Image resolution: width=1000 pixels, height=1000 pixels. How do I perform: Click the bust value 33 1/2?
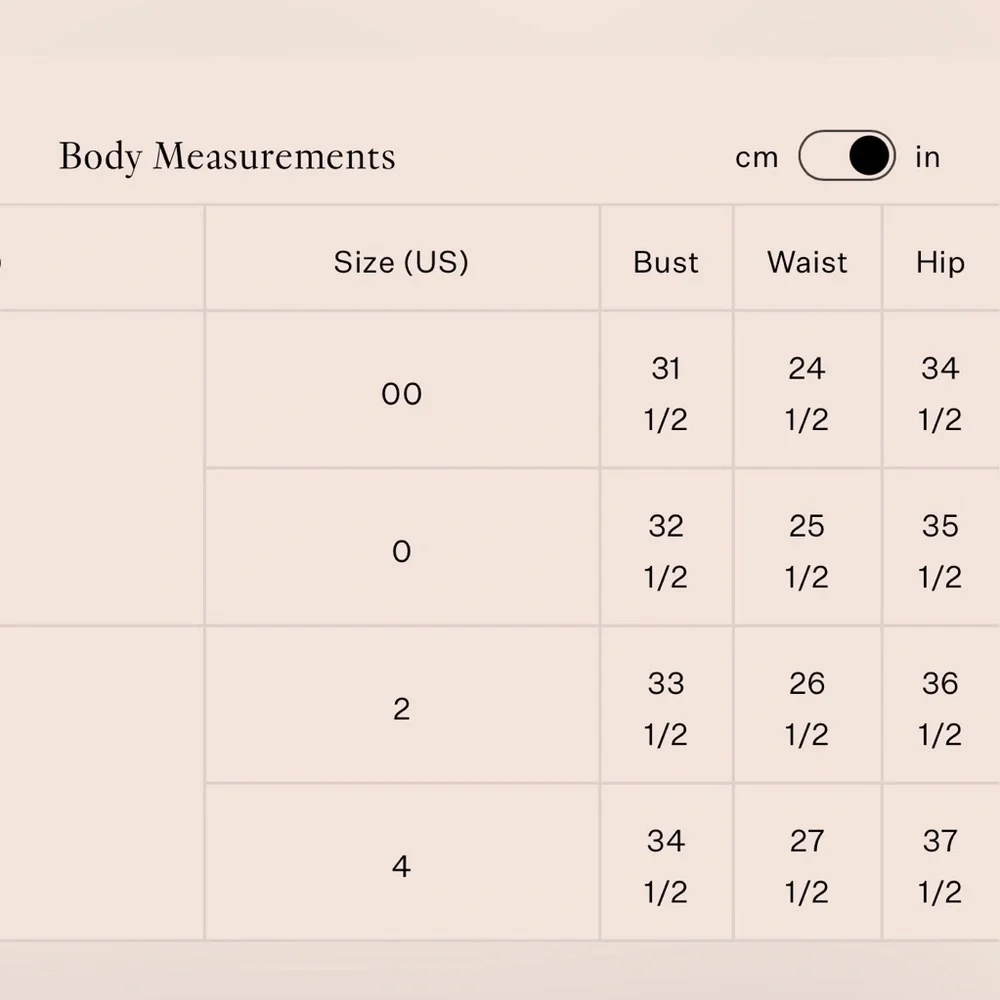tap(666, 709)
